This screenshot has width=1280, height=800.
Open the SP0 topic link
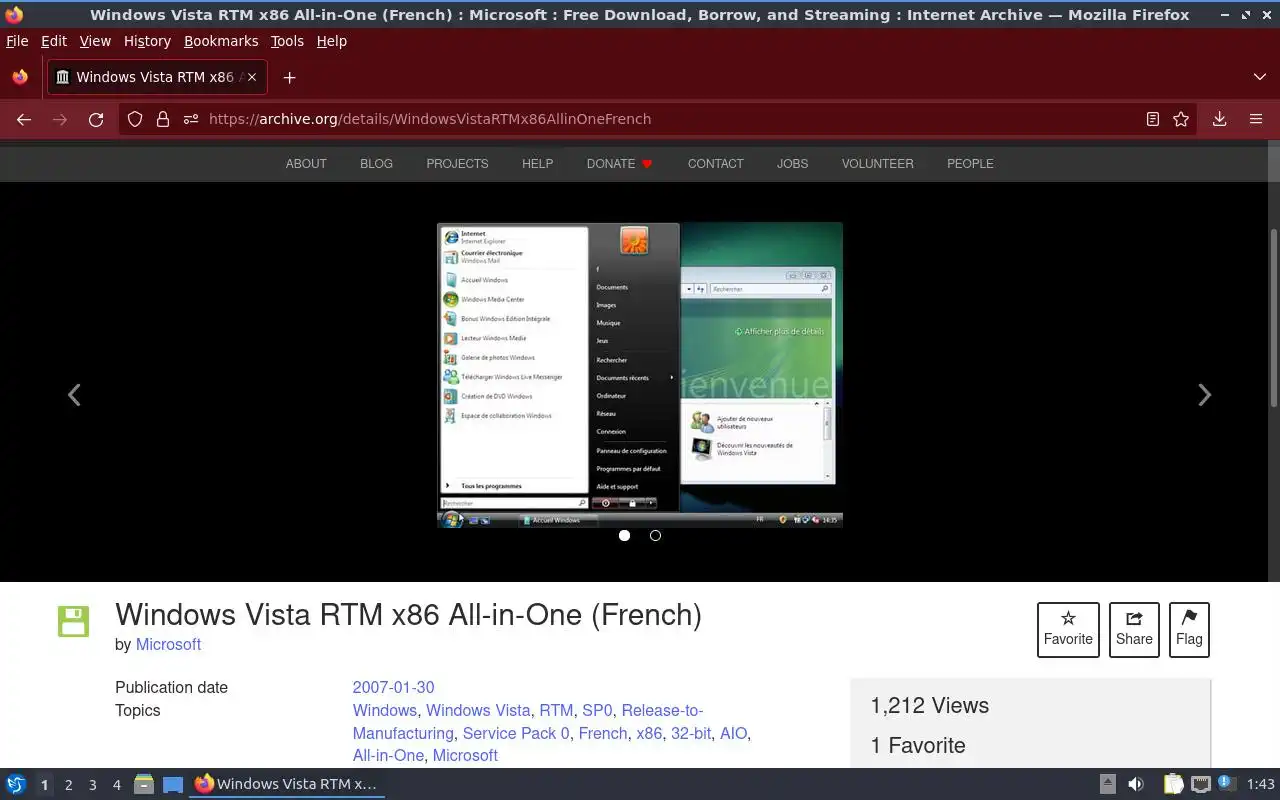[597, 710]
